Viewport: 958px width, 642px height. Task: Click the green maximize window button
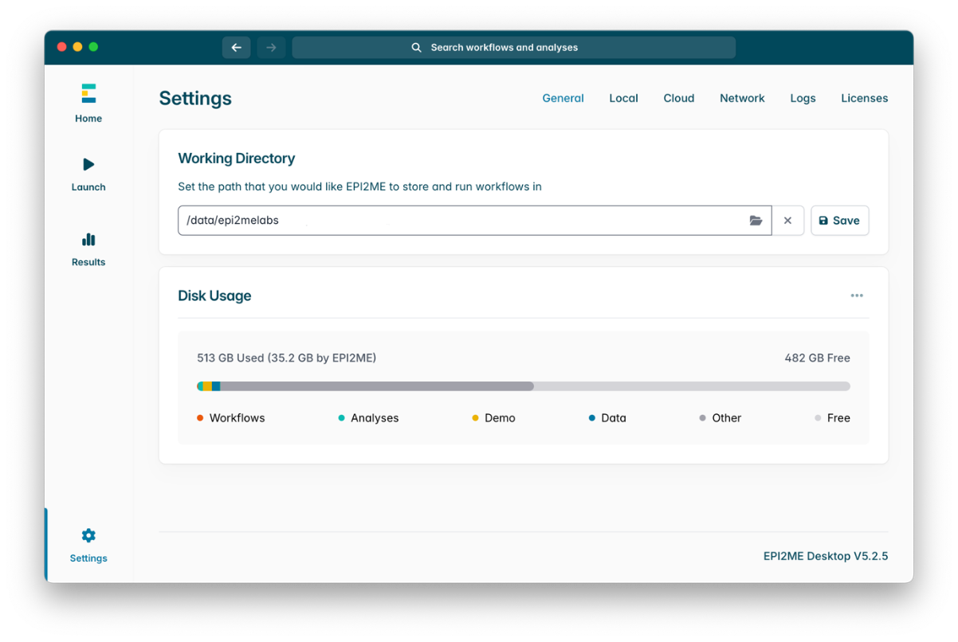pyautogui.click(x=93, y=47)
